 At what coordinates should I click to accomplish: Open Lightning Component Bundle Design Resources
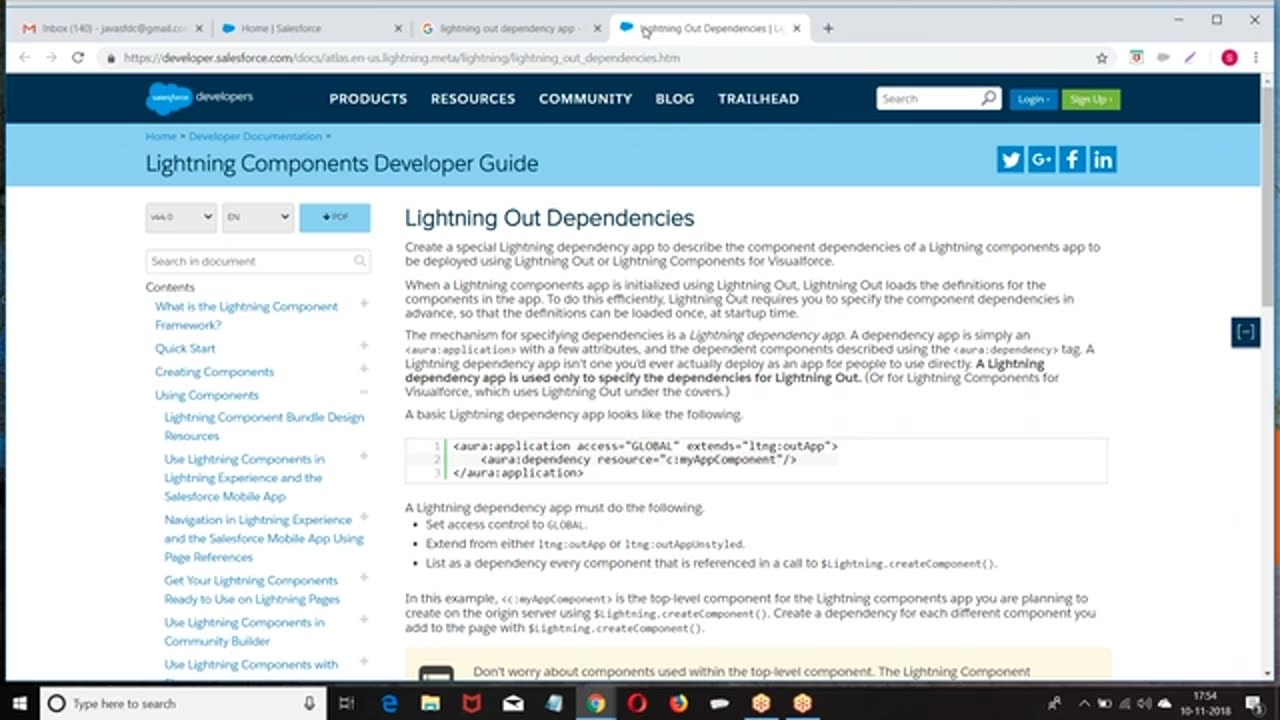(x=264, y=426)
